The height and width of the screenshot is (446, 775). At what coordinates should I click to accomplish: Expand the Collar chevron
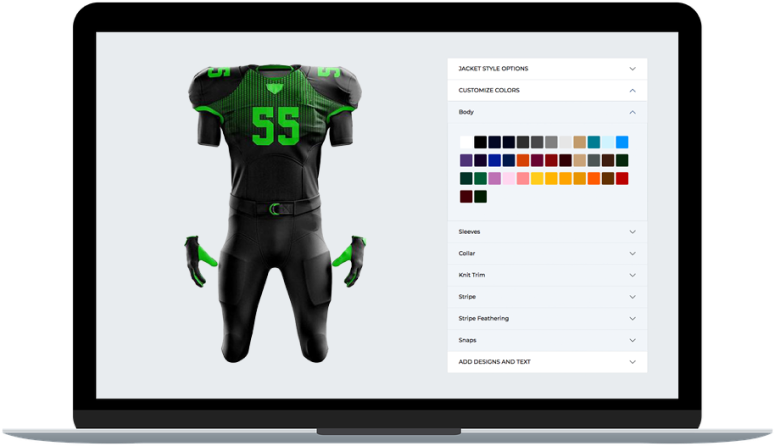(632, 254)
